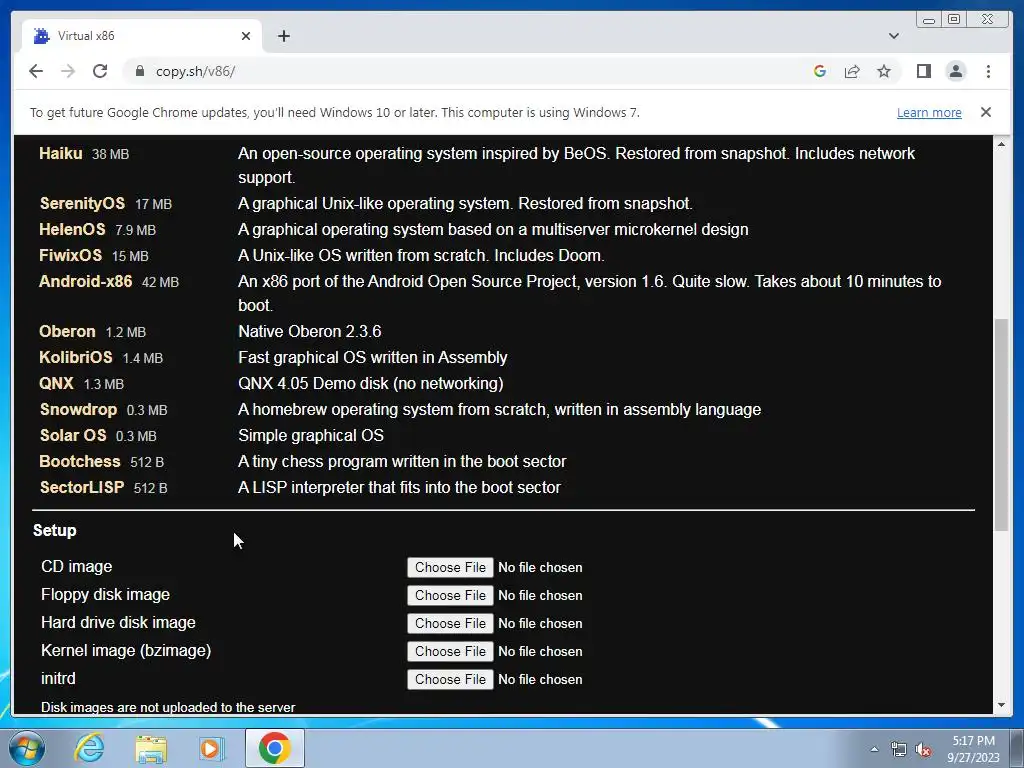Viewport: 1024px width, 768px height.
Task: Launch KolibriOS
Action: click(x=76, y=357)
